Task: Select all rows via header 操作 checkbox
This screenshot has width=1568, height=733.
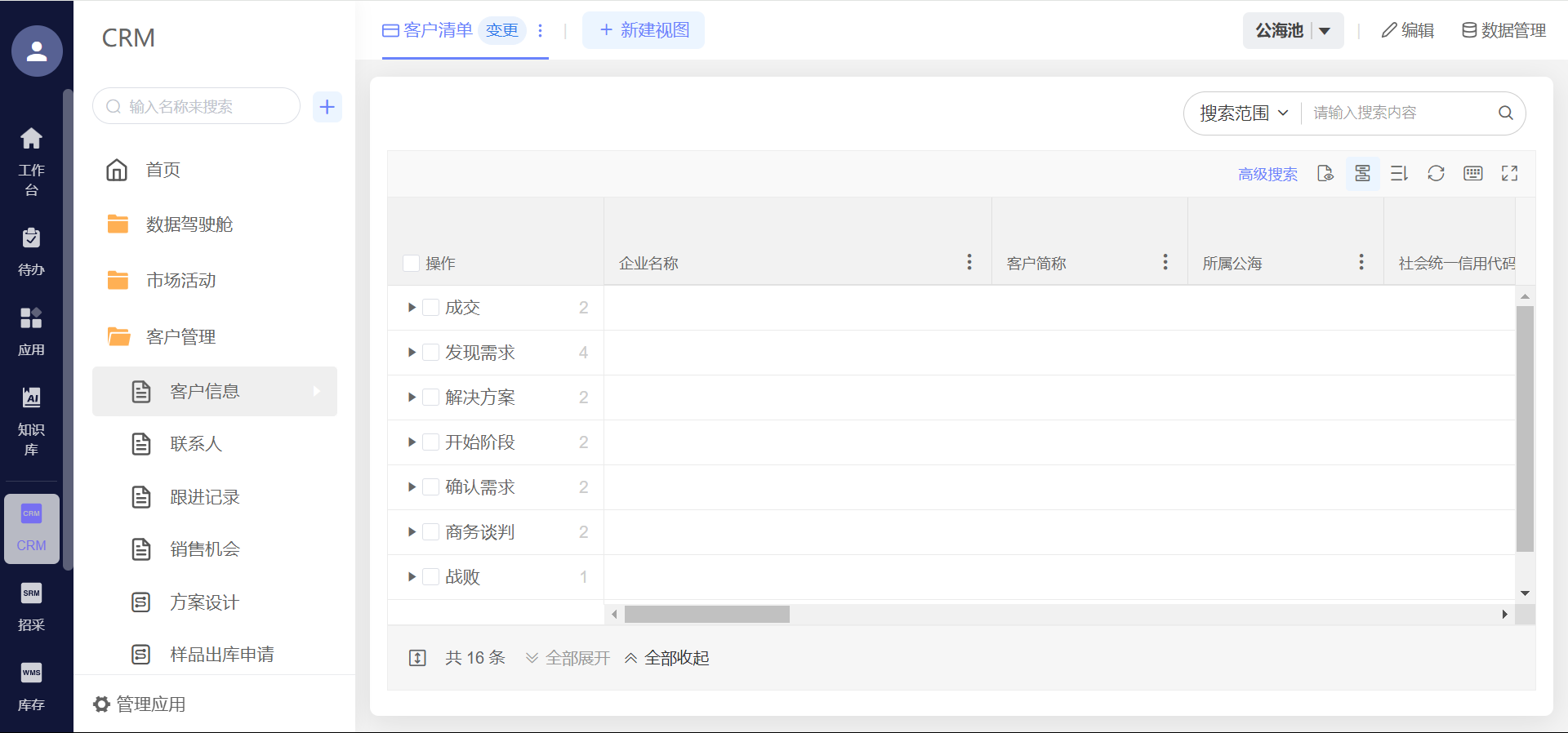Action: point(412,263)
